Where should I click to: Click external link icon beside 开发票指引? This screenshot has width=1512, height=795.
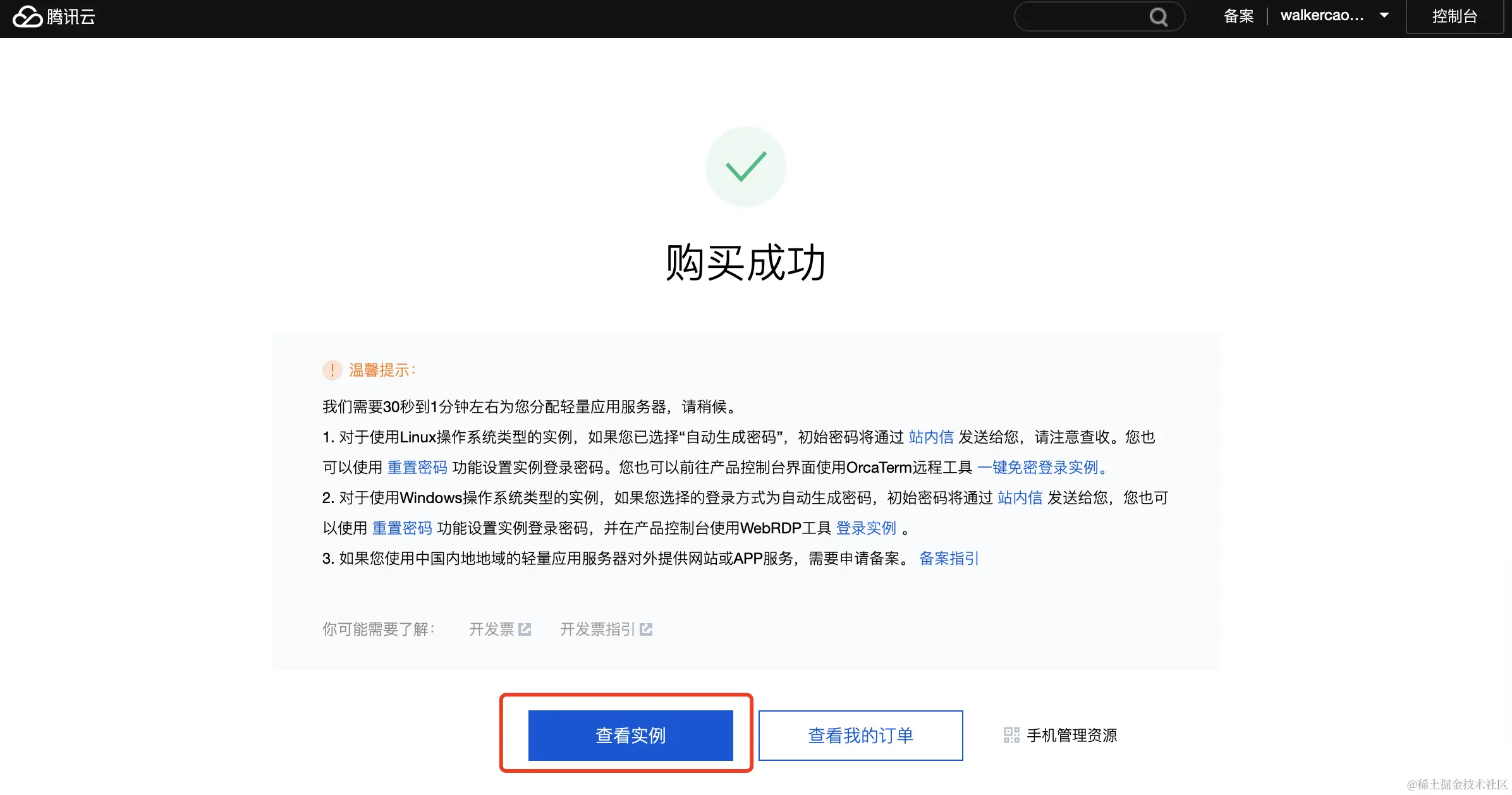[646, 629]
